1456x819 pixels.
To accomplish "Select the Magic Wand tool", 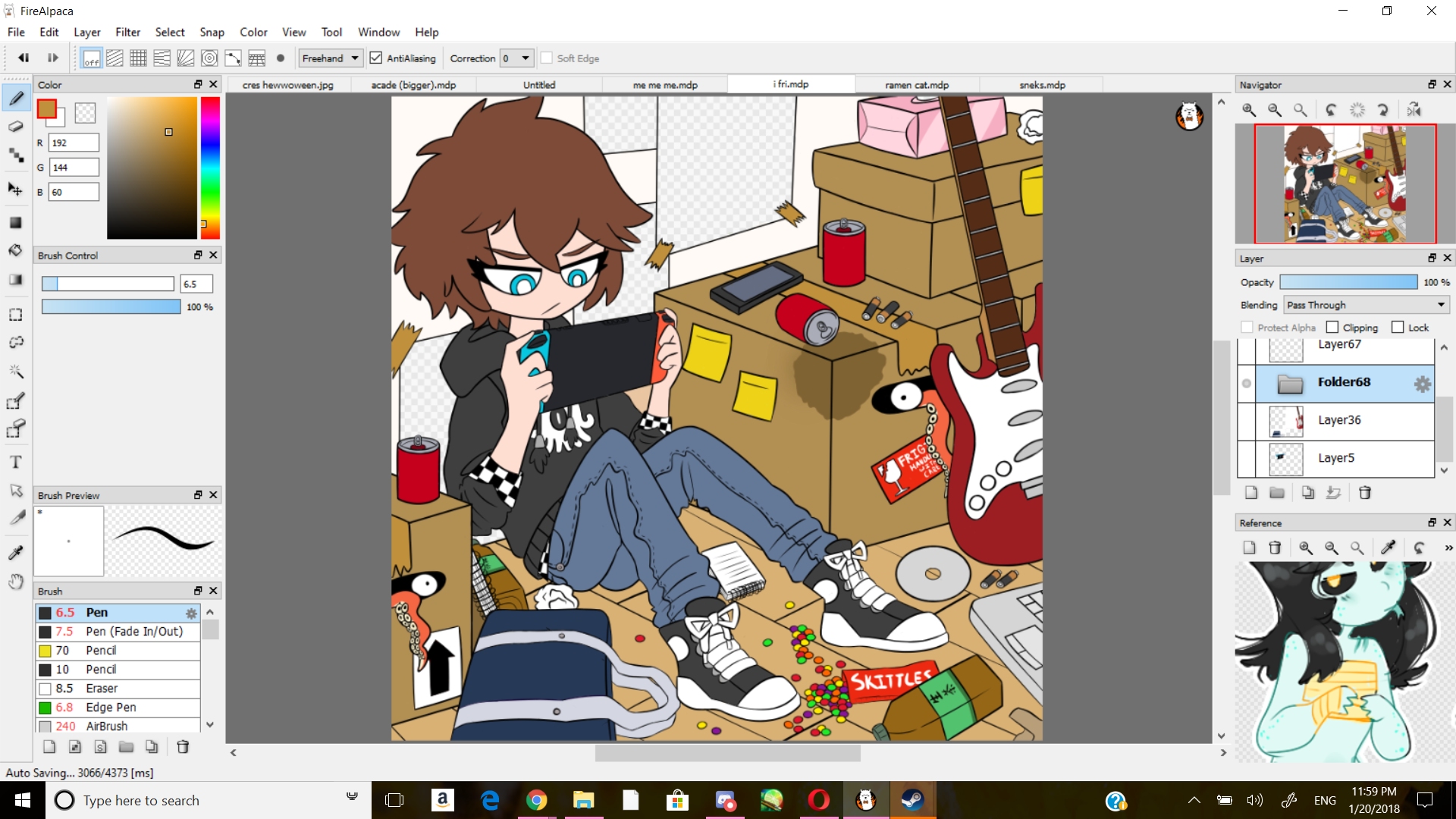I will tap(16, 372).
